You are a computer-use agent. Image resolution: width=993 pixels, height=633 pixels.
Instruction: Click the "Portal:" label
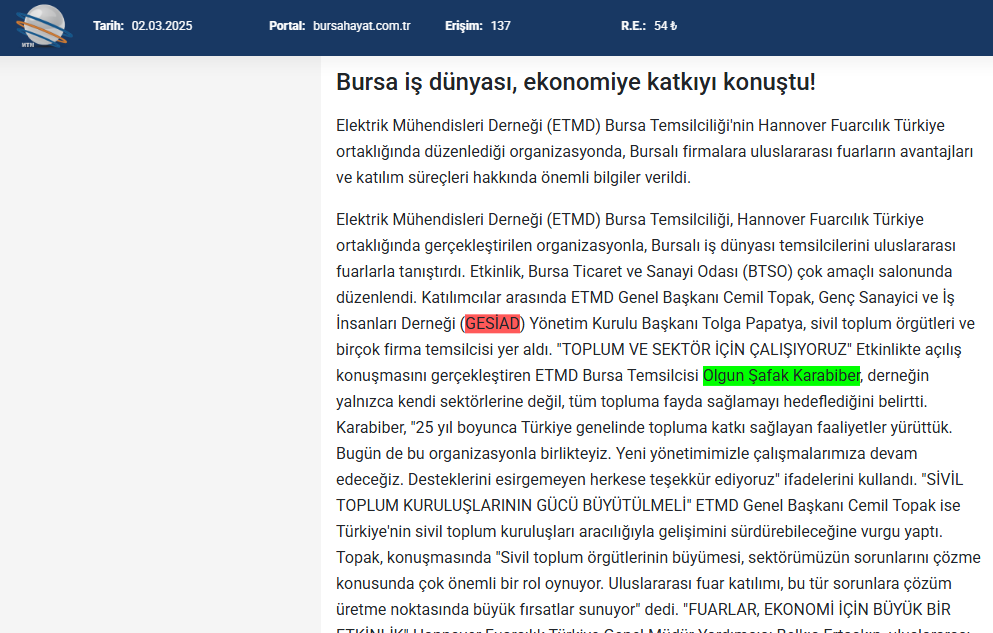pyautogui.click(x=287, y=26)
